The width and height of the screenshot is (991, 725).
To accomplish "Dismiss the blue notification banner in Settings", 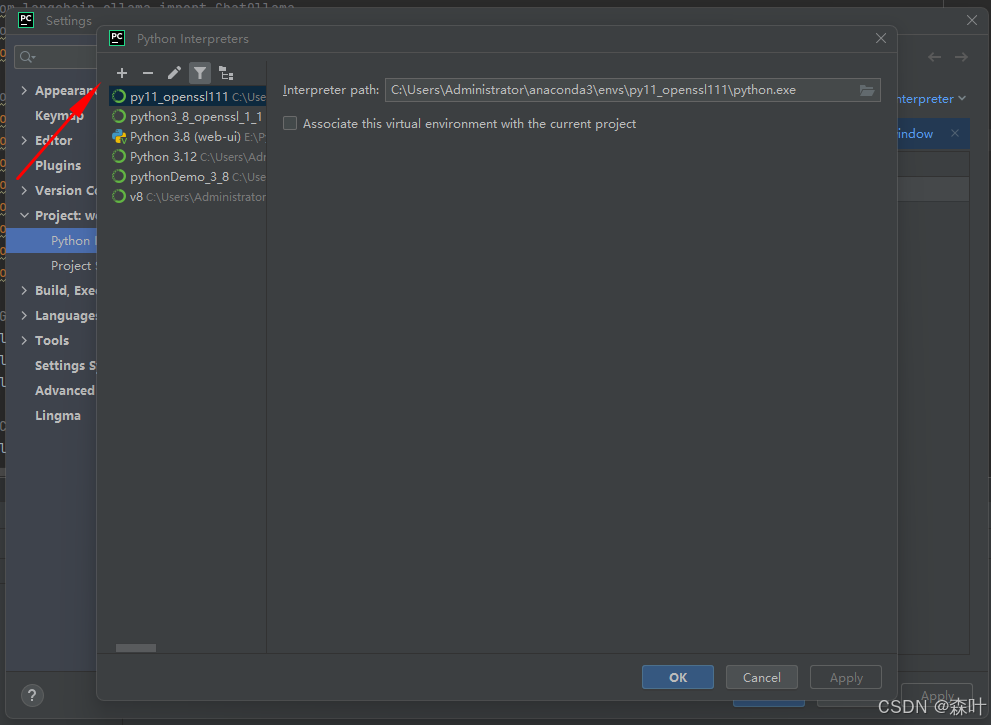I will pos(955,133).
